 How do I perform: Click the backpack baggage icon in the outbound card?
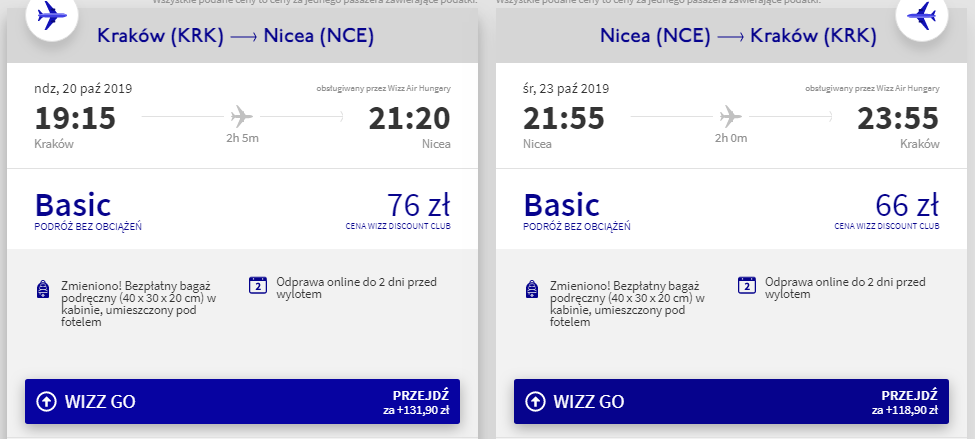[43, 290]
